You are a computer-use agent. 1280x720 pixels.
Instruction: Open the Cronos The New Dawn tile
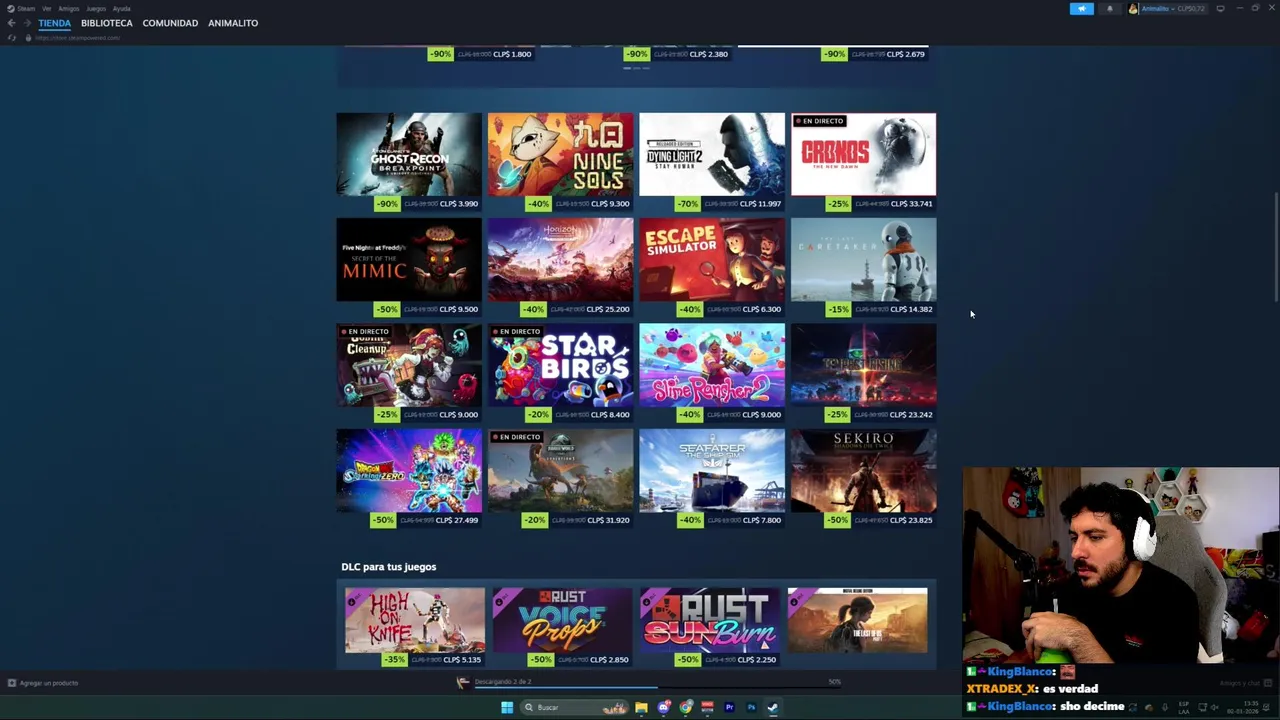tap(863, 154)
